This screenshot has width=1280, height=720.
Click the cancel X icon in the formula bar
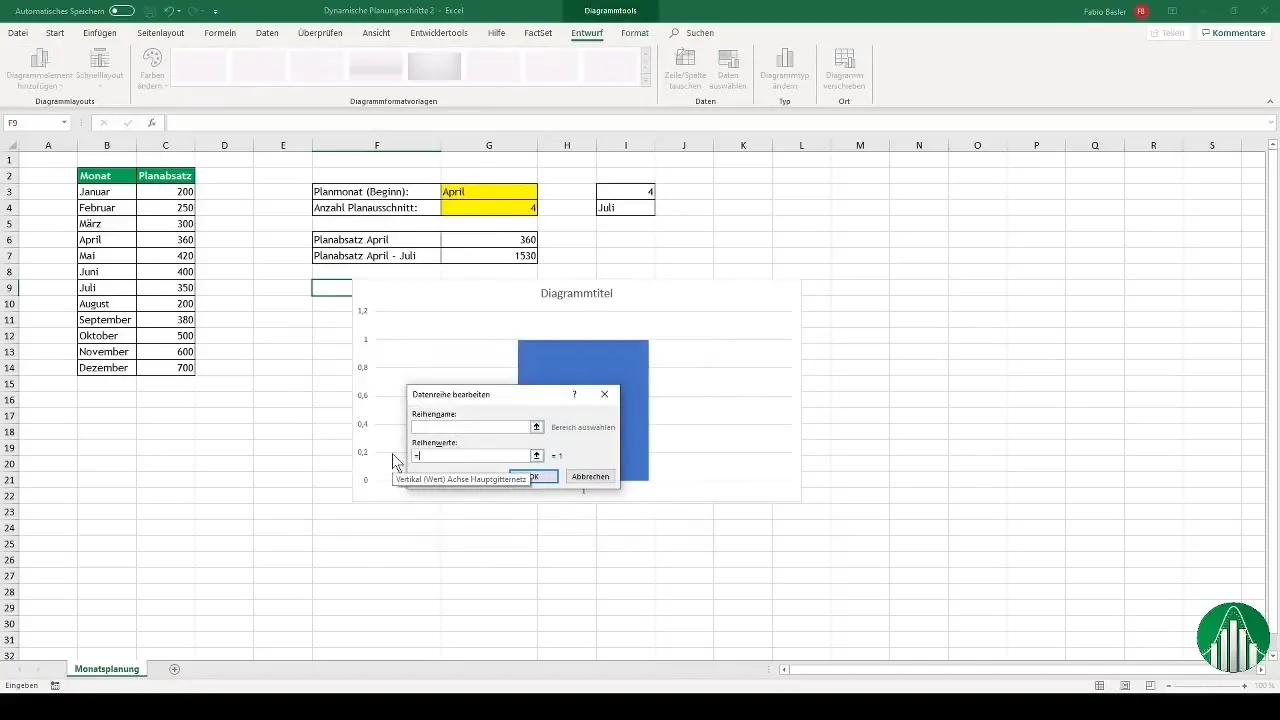[104, 123]
